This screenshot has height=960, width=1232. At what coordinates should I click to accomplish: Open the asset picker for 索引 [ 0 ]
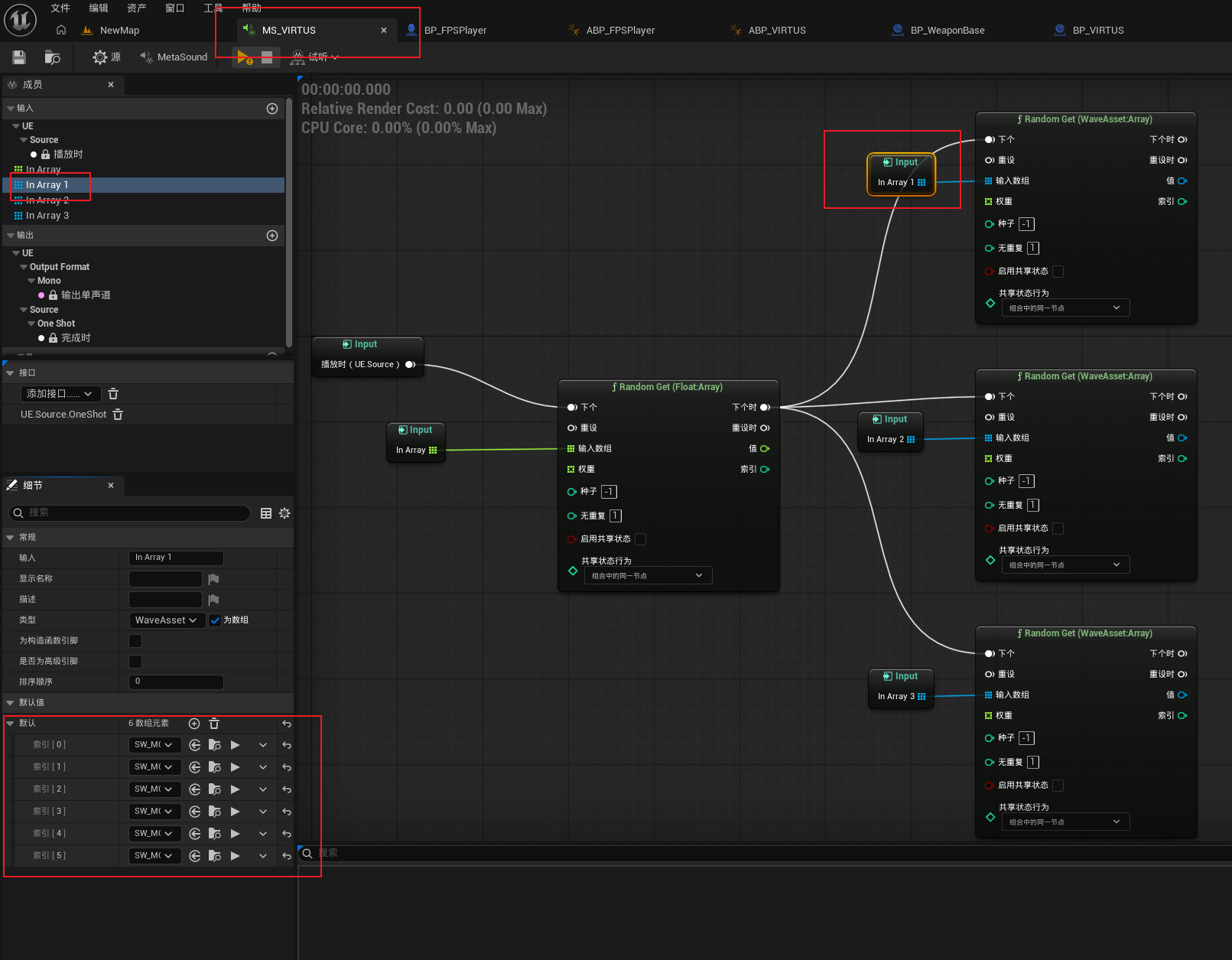[154, 745]
